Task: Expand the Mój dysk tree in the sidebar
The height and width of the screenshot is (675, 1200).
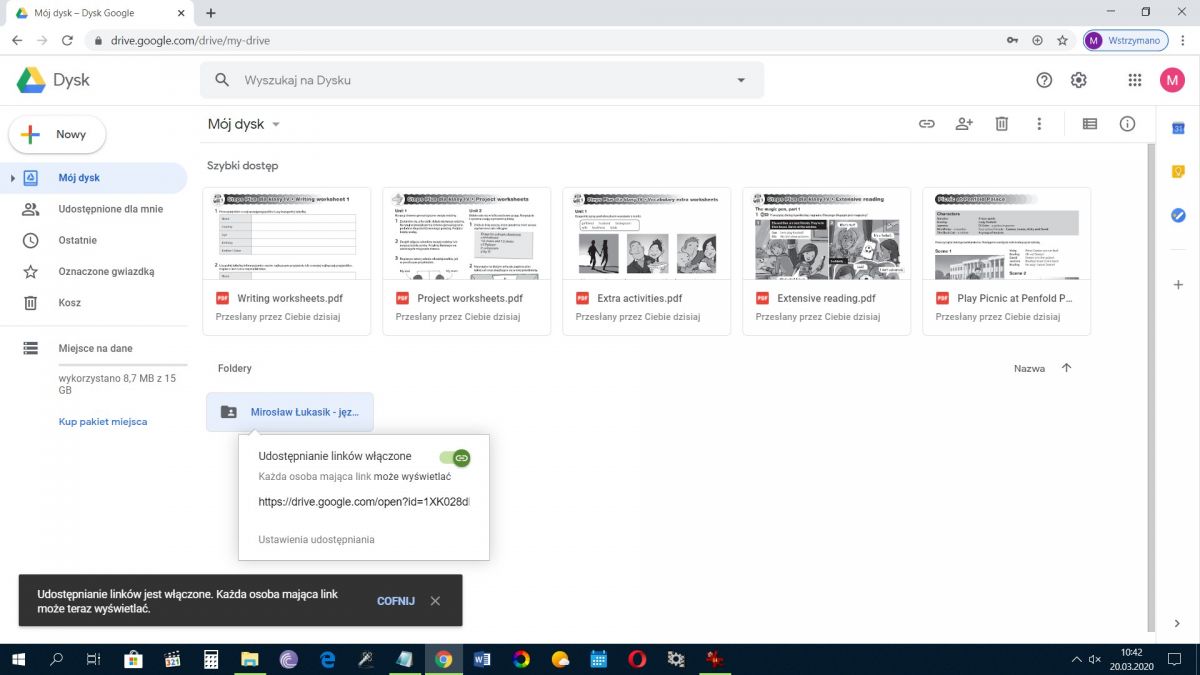Action: point(12,178)
